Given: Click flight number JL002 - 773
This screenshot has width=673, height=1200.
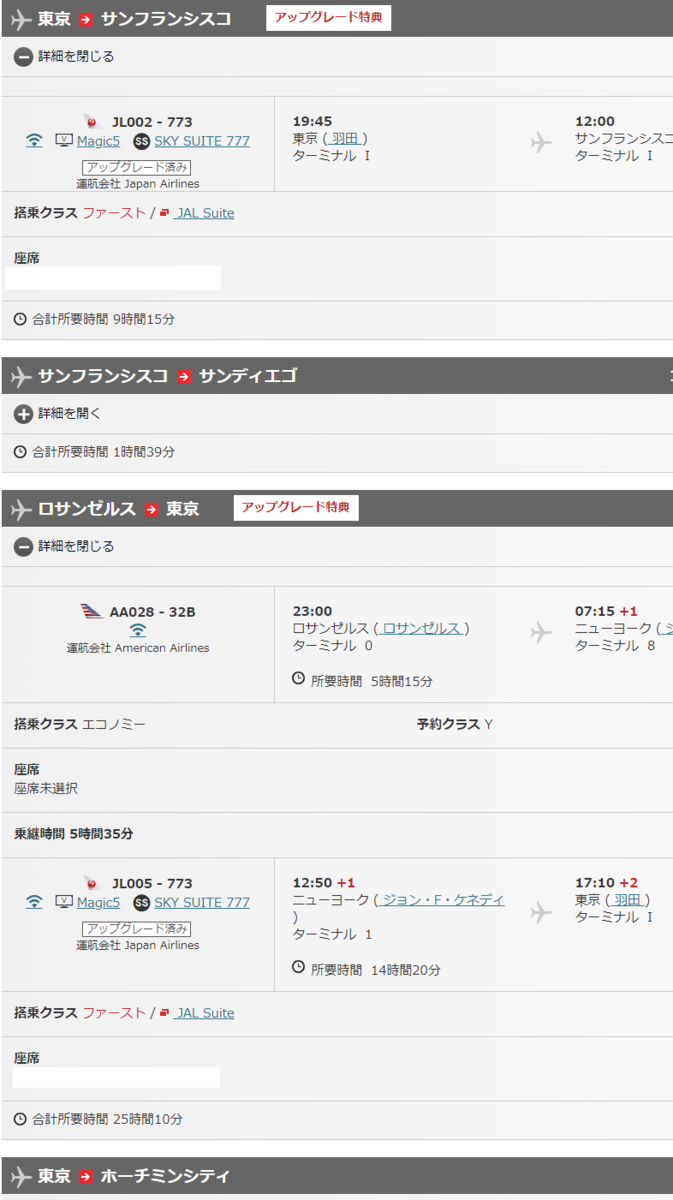Looking at the screenshot, I should [151, 123].
